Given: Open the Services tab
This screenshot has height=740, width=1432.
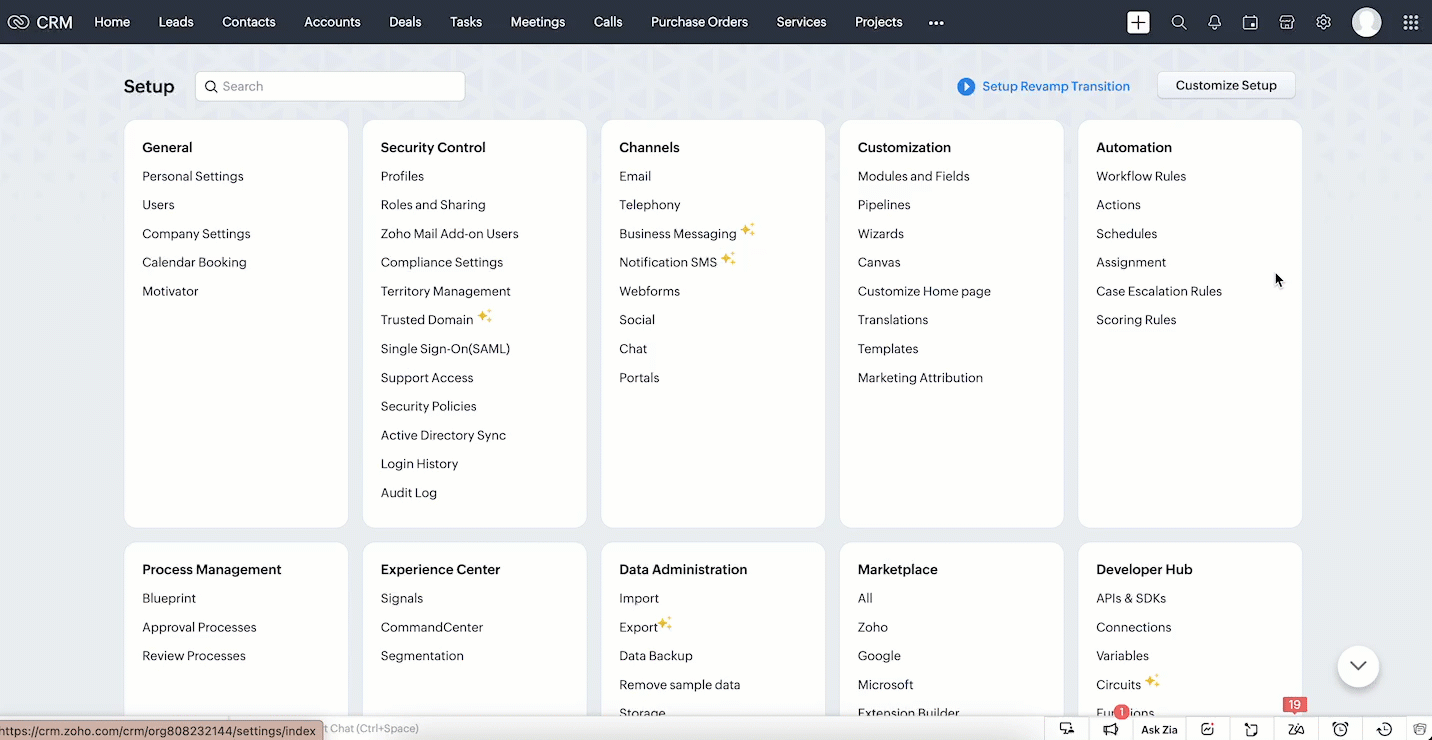Looking at the screenshot, I should (802, 22).
